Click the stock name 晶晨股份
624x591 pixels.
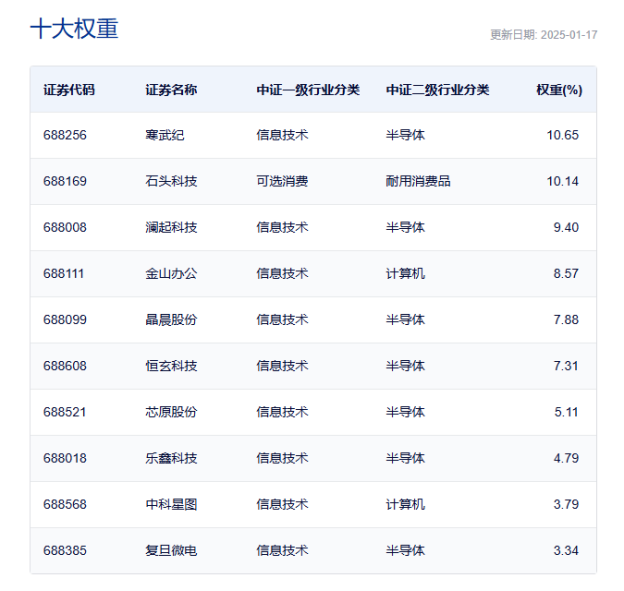[171, 320]
